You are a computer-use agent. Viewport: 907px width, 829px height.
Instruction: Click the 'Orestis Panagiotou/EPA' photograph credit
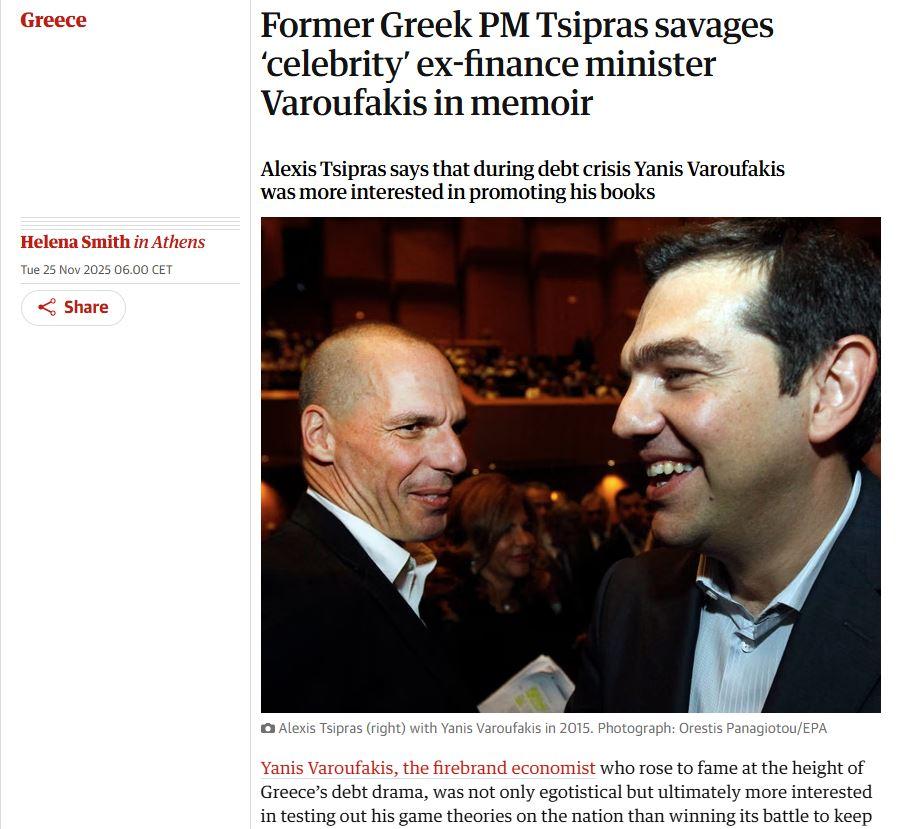click(x=753, y=728)
